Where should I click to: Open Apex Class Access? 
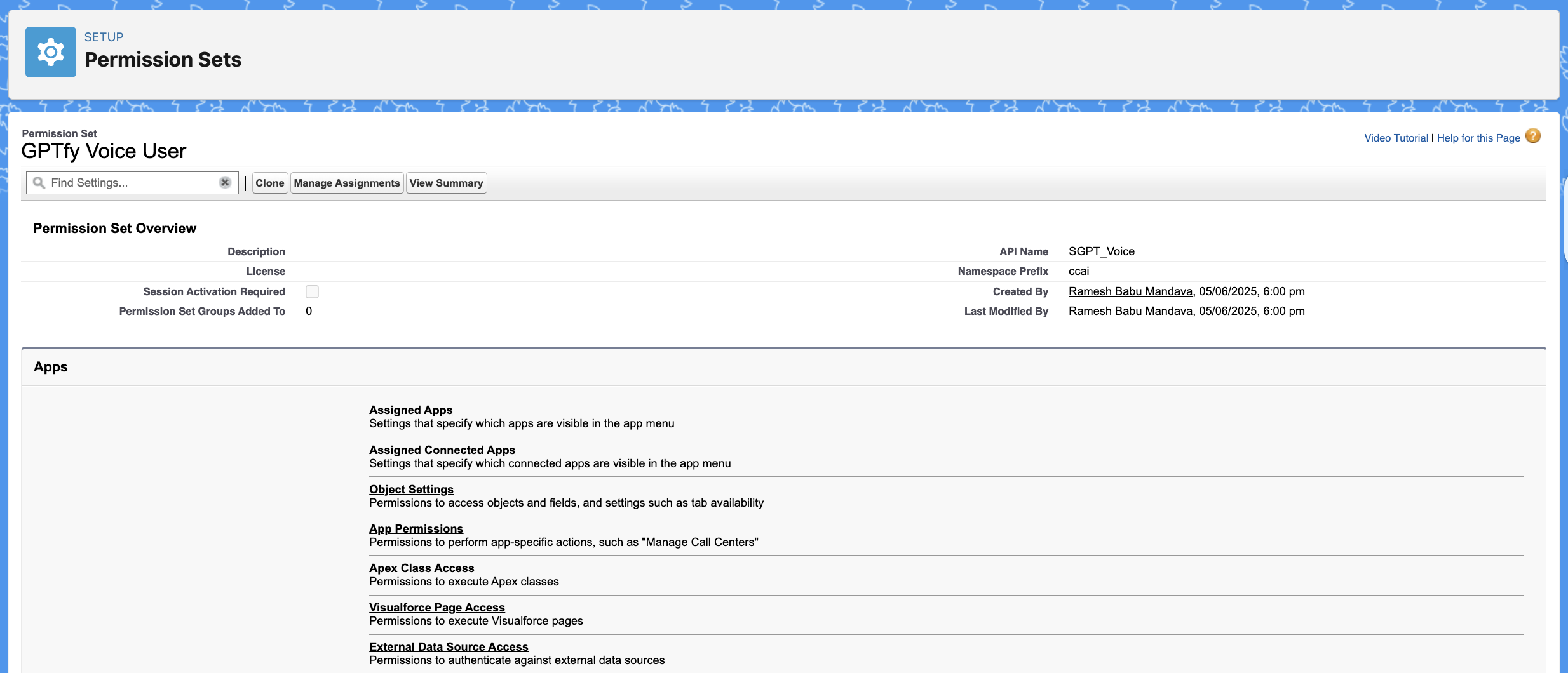click(421, 568)
